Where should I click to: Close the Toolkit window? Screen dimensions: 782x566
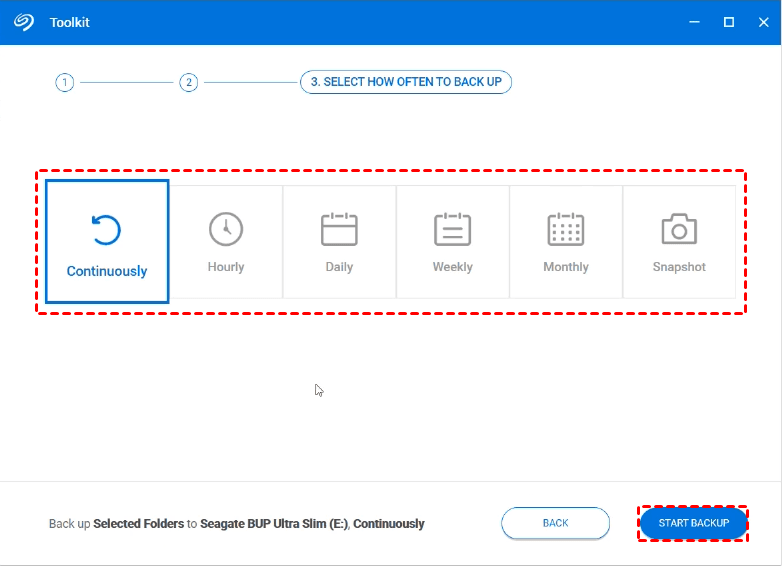click(x=763, y=22)
